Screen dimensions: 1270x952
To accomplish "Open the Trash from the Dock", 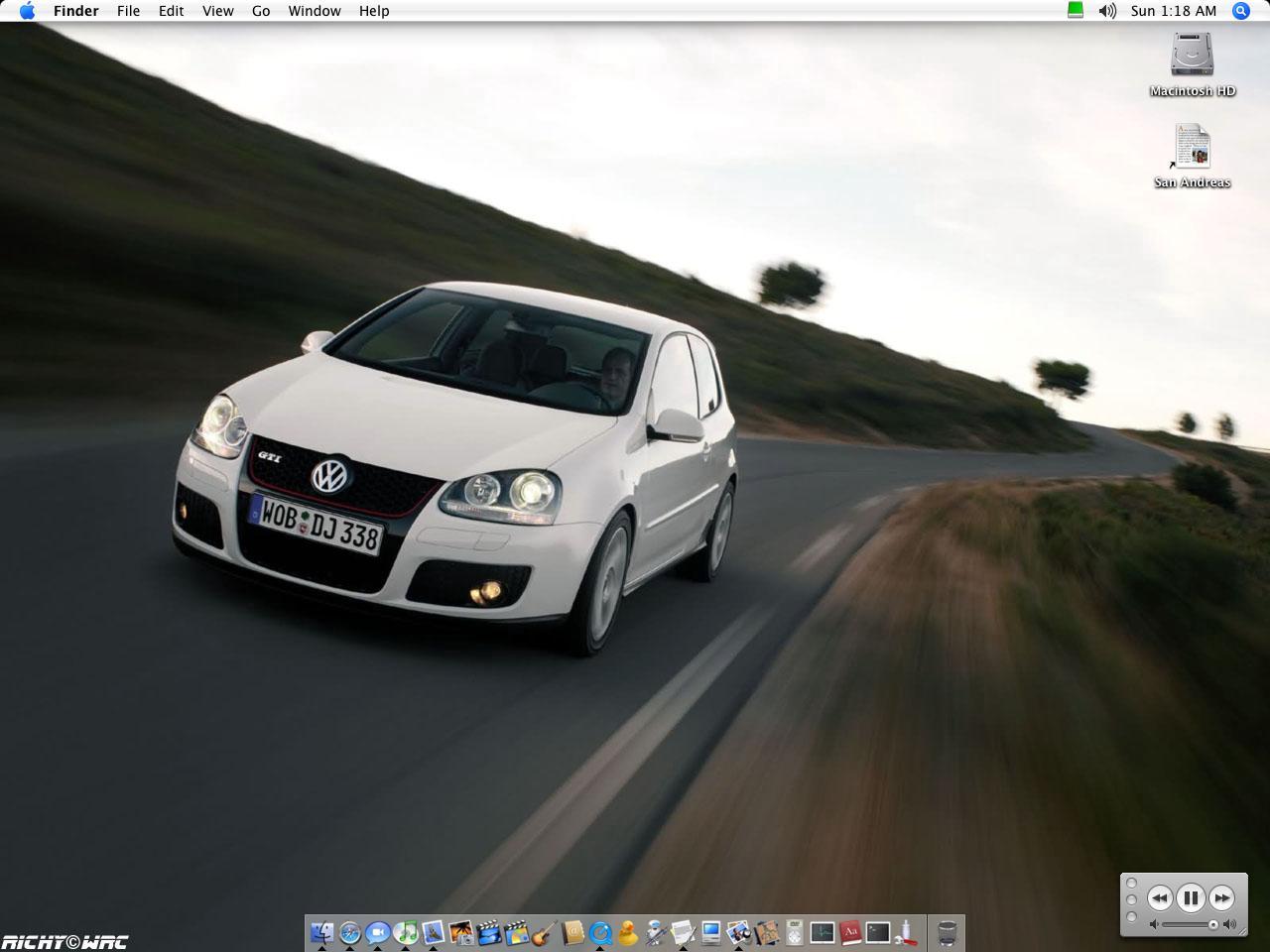I will pos(946,932).
